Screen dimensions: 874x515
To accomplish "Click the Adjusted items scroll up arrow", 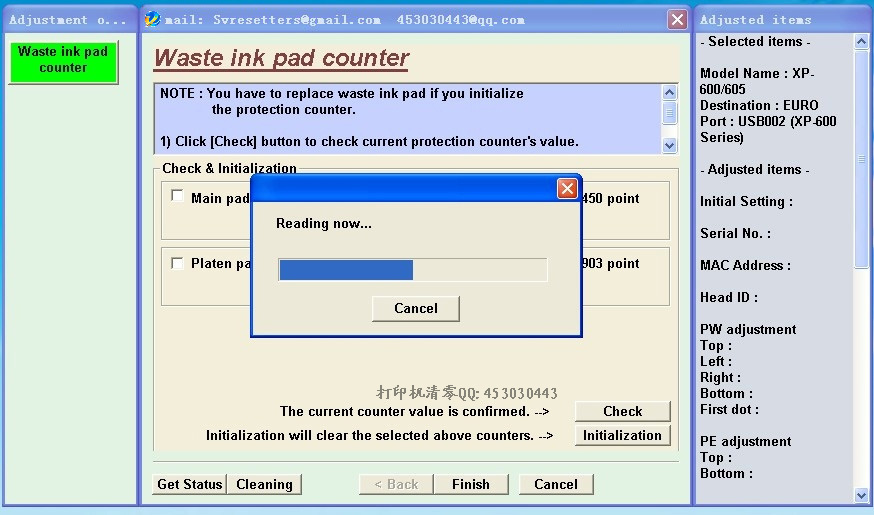I will click(x=861, y=42).
